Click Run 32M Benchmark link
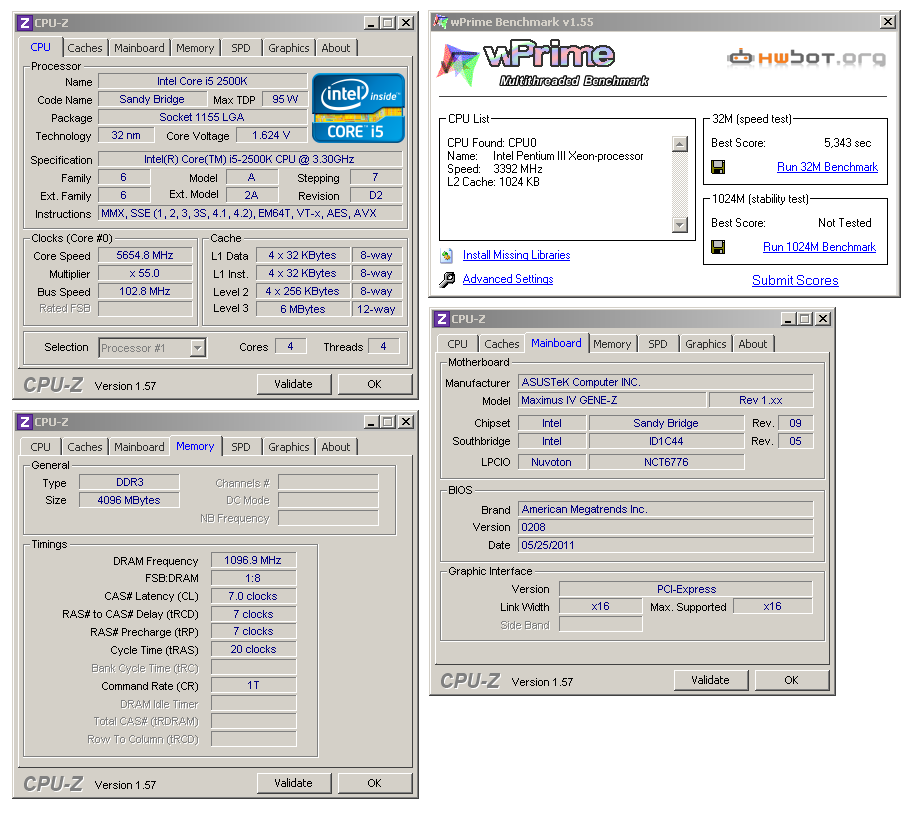Screen dimensions: 915x815 pyautogui.click(x=827, y=167)
